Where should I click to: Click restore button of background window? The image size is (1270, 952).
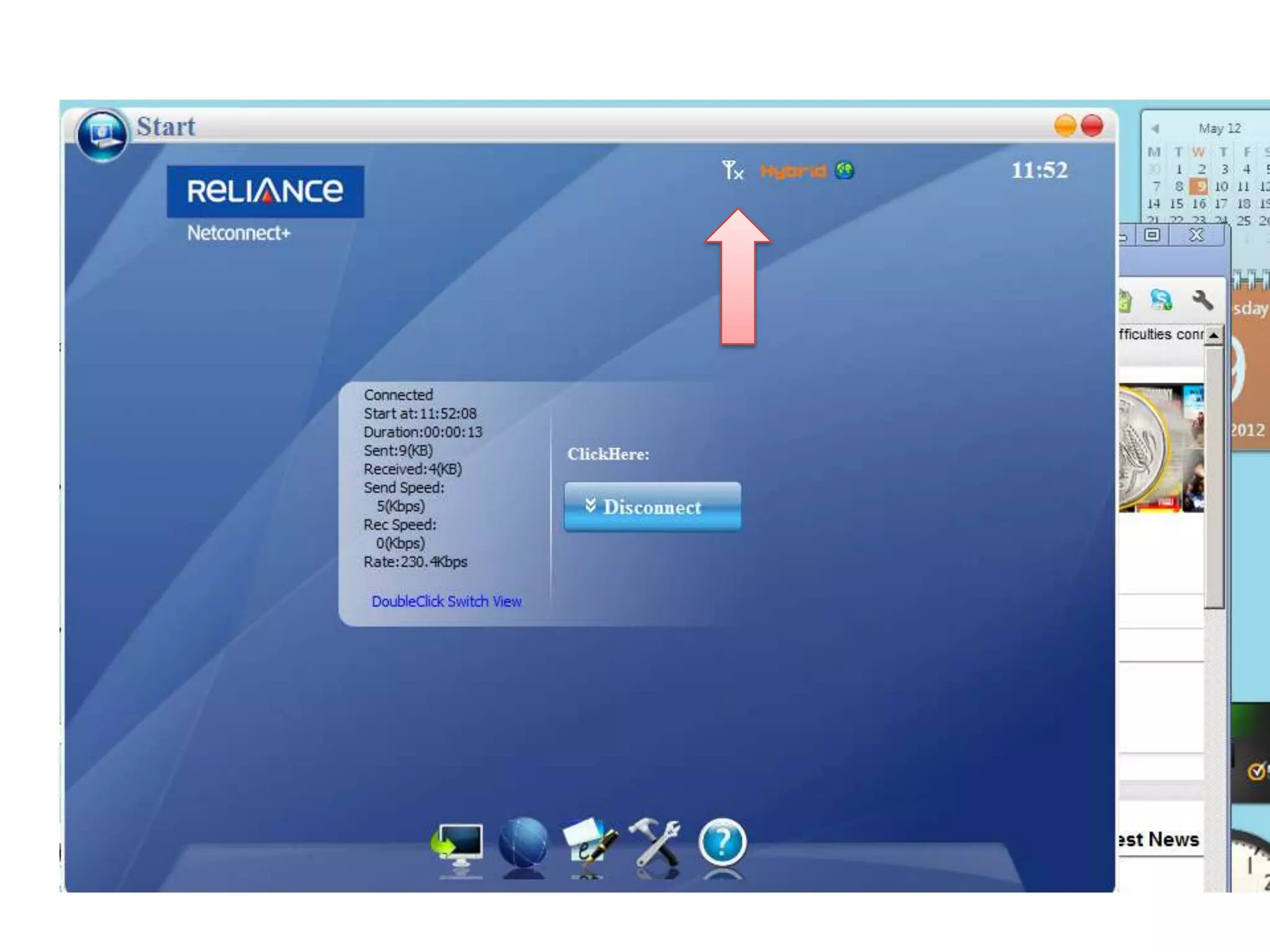point(1152,235)
